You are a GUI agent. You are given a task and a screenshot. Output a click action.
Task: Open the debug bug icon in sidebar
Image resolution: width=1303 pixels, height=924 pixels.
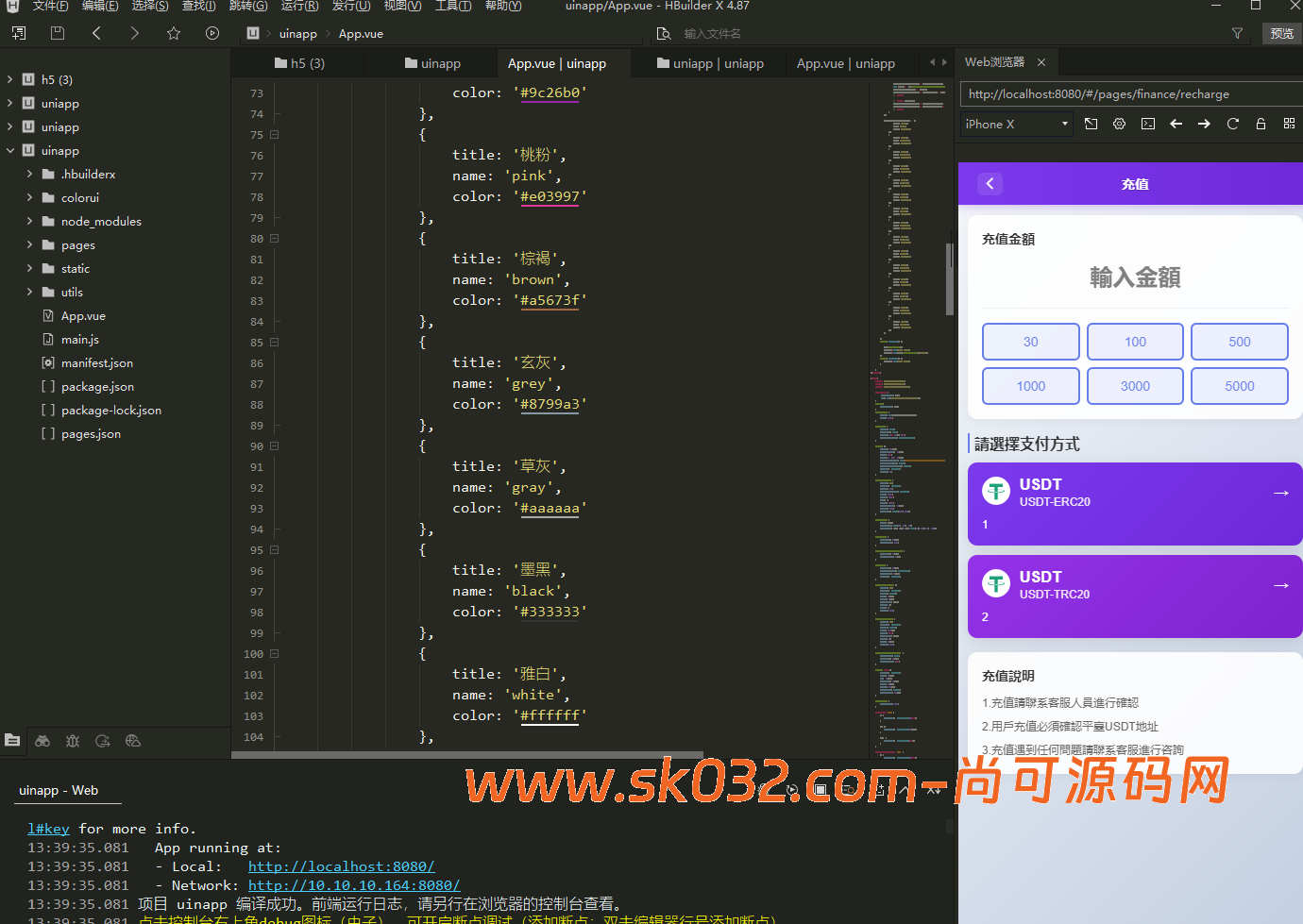(x=73, y=741)
